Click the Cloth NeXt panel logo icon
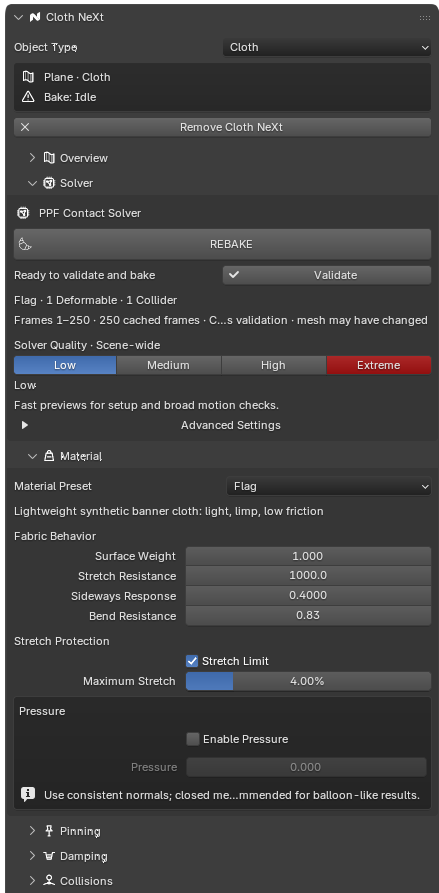Viewport: 439px width, 893px height. pos(34,17)
